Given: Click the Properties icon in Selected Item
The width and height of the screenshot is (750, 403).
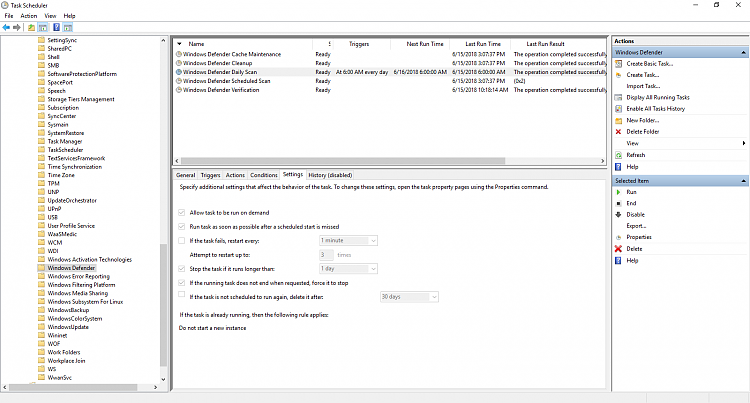Looking at the screenshot, I should point(618,237).
